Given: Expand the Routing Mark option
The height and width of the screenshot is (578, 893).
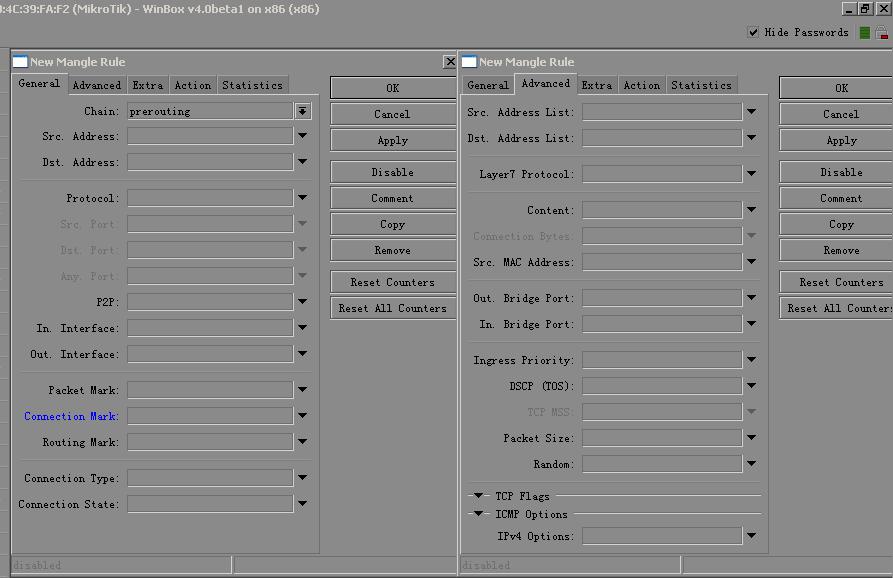Looking at the screenshot, I should pos(302,441).
